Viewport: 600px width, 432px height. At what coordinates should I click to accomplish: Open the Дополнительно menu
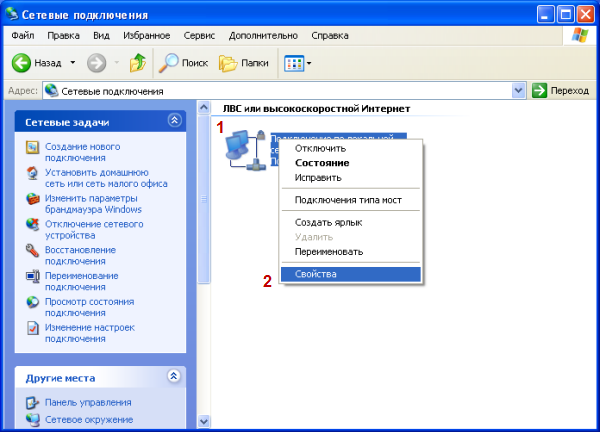pos(263,36)
